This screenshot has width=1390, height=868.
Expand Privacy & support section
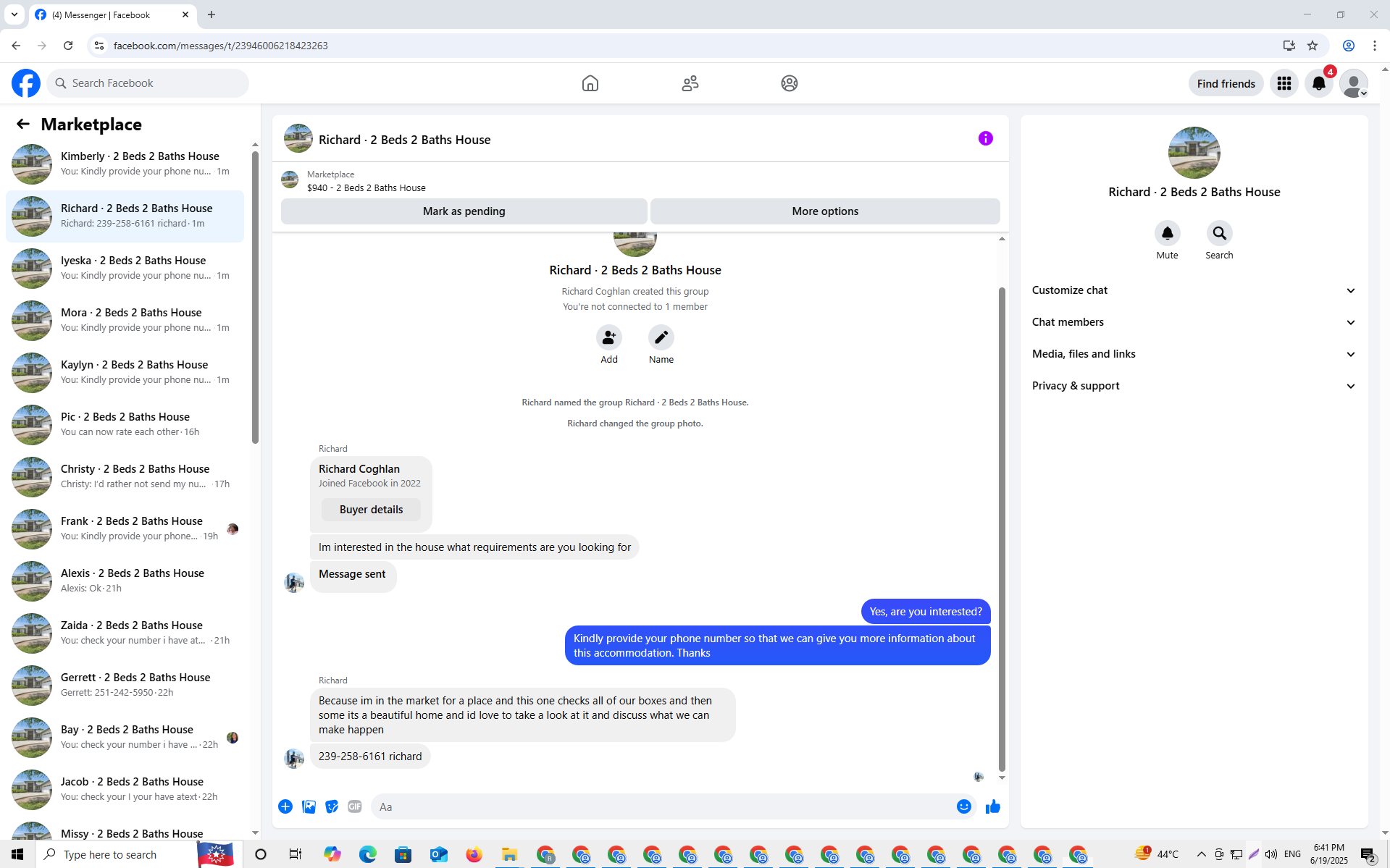pyautogui.click(x=1194, y=386)
